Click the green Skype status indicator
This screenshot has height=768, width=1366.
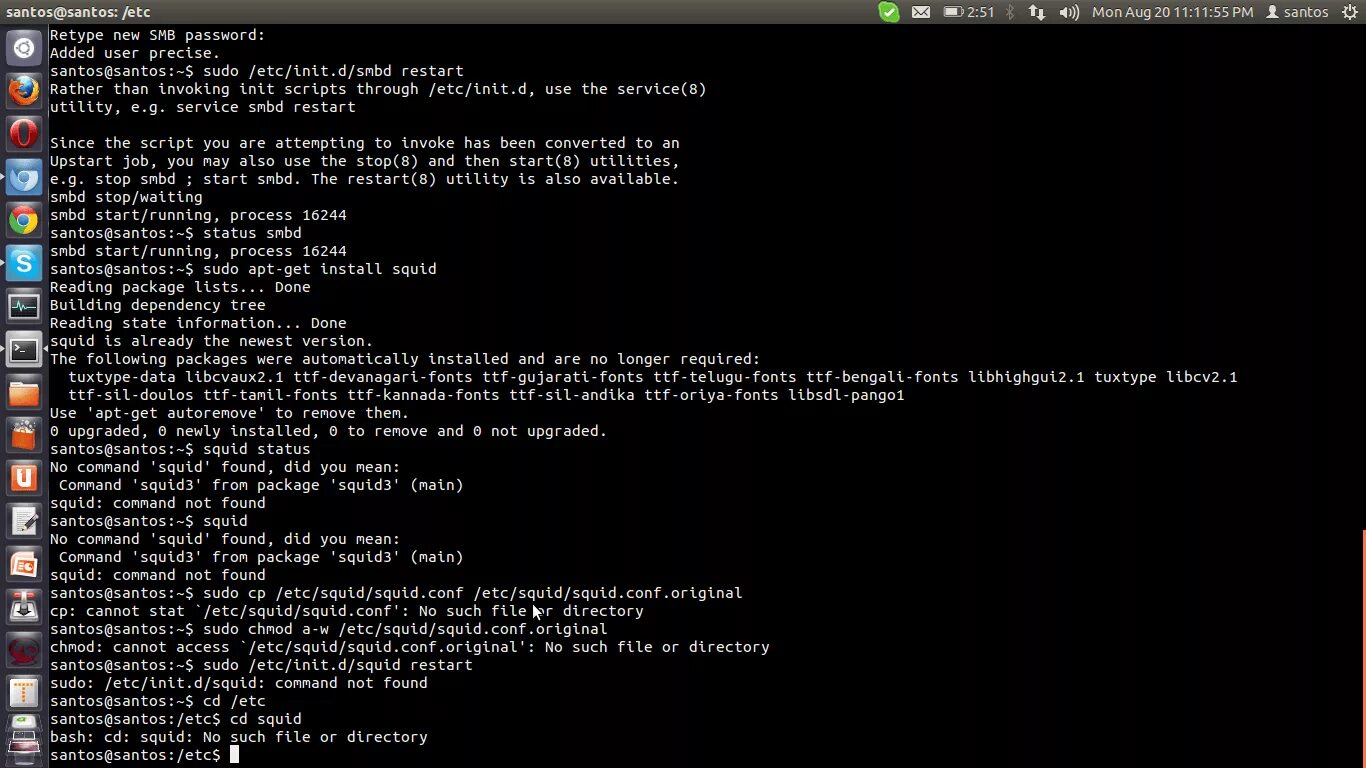pos(889,12)
